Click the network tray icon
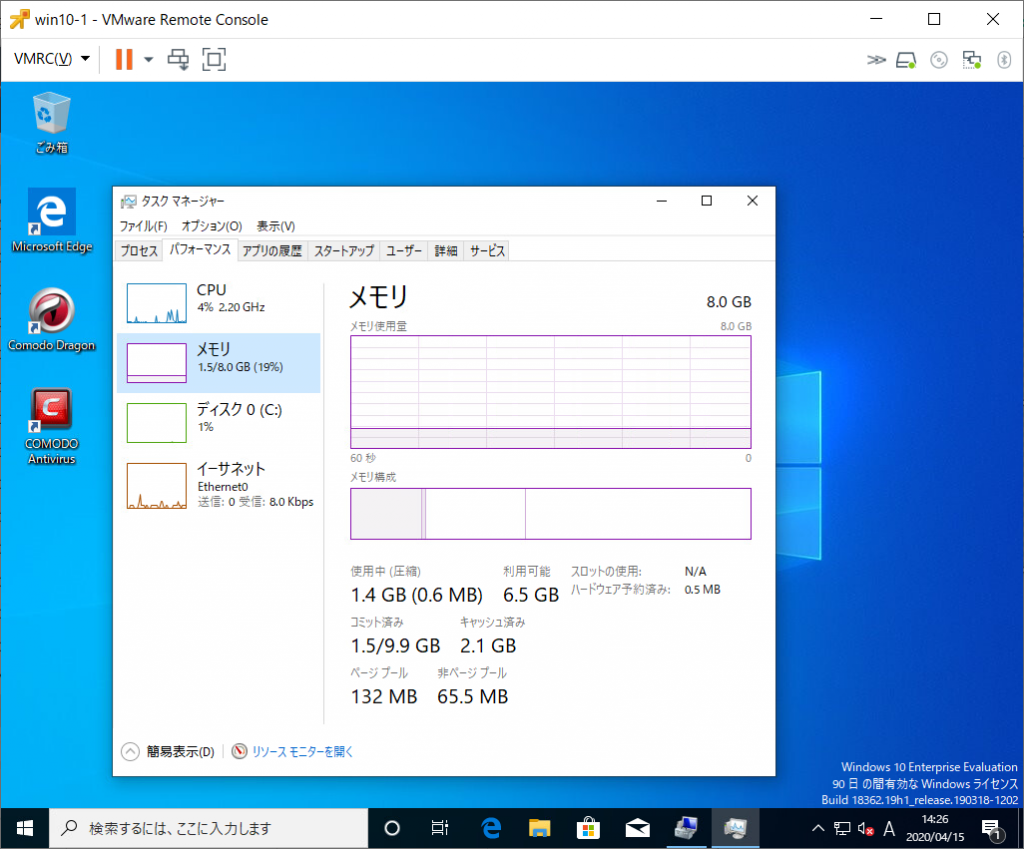This screenshot has width=1024, height=849. [x=842, y=829]
